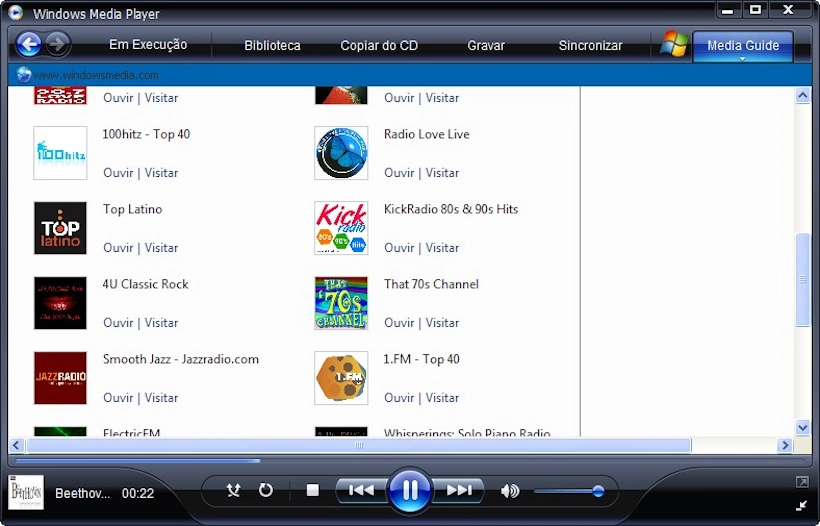Skip to the next track
Image resolution: width=820 pixels, height=526 pixels.
pyautogui.click(x=459, y=490)
